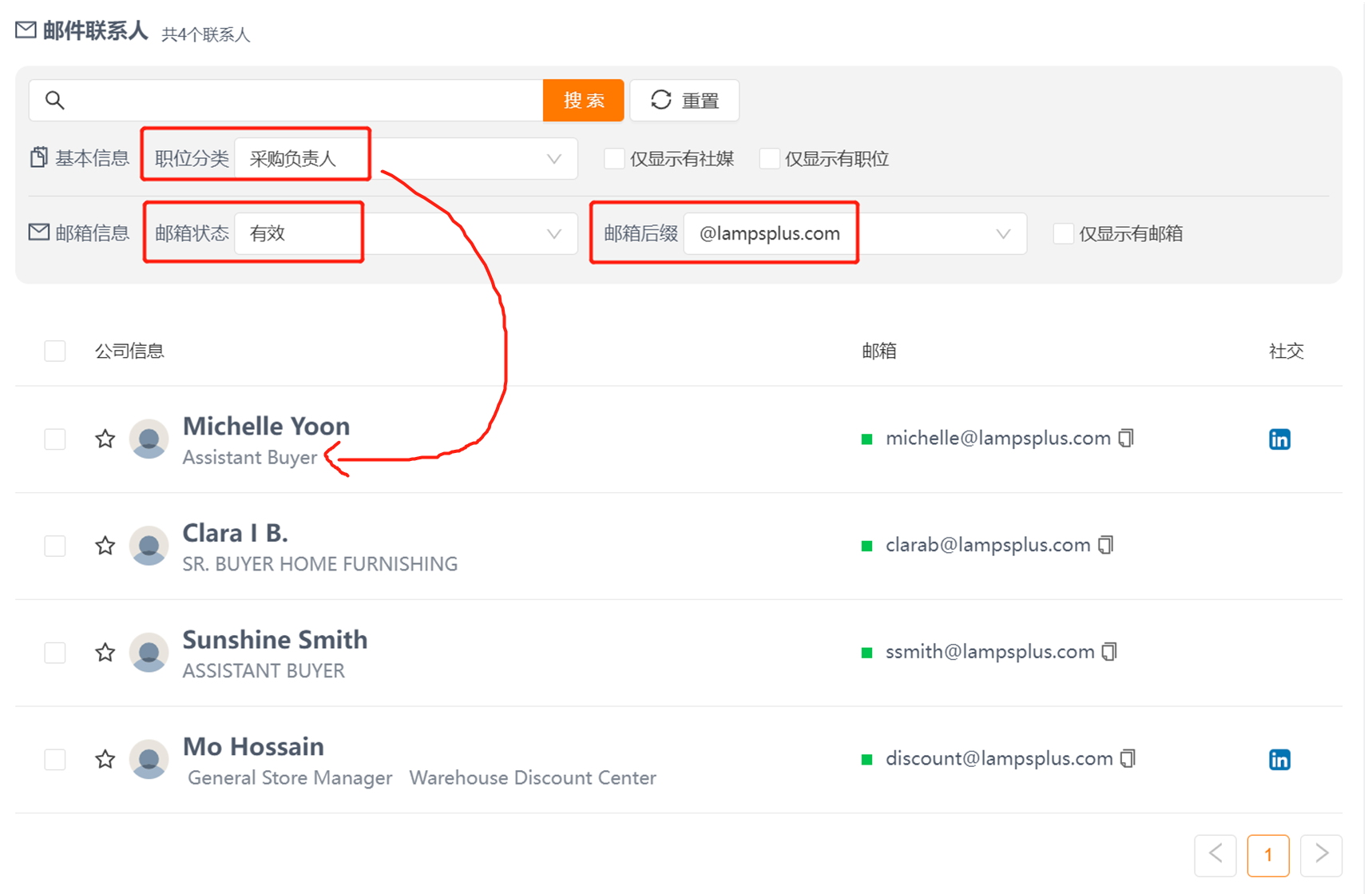Focus the contact search input field
The height and width of the screenshot is (894, 1372).
(x=286, y=100)
